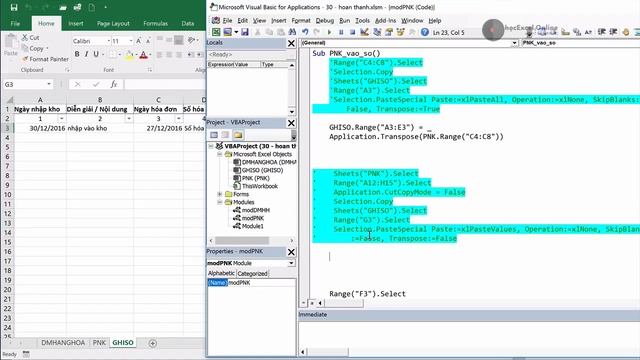
Task: Collapse the VBAProject root tree node
Action: click(211, 146)
